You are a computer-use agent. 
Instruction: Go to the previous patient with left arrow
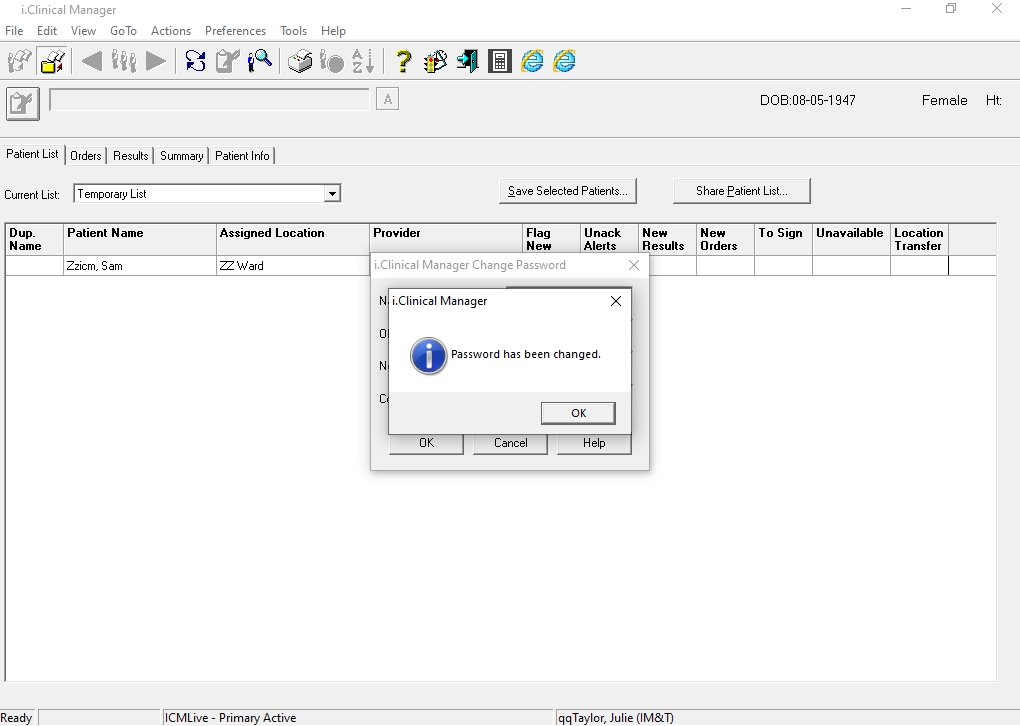point(91,61)
